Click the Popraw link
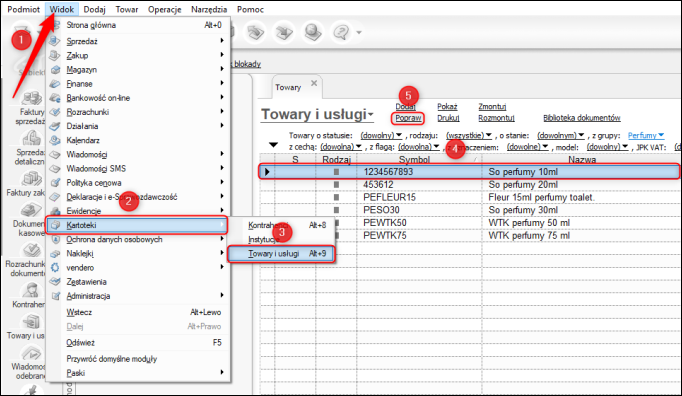The height and width of the screenshot is (396, 682). 408,118
